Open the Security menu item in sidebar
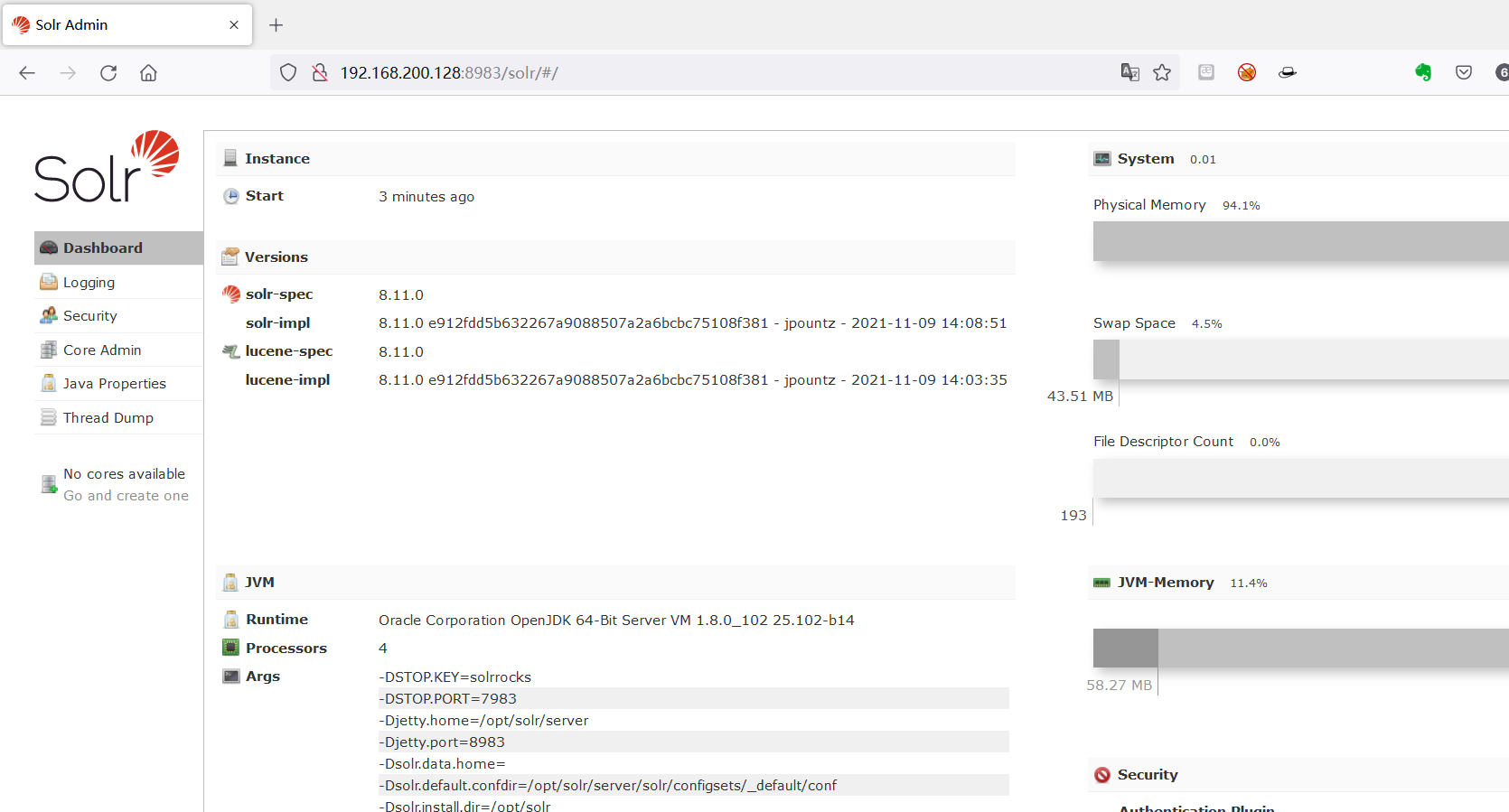Viewport: 1509px width, 812px height. (118, 316)
